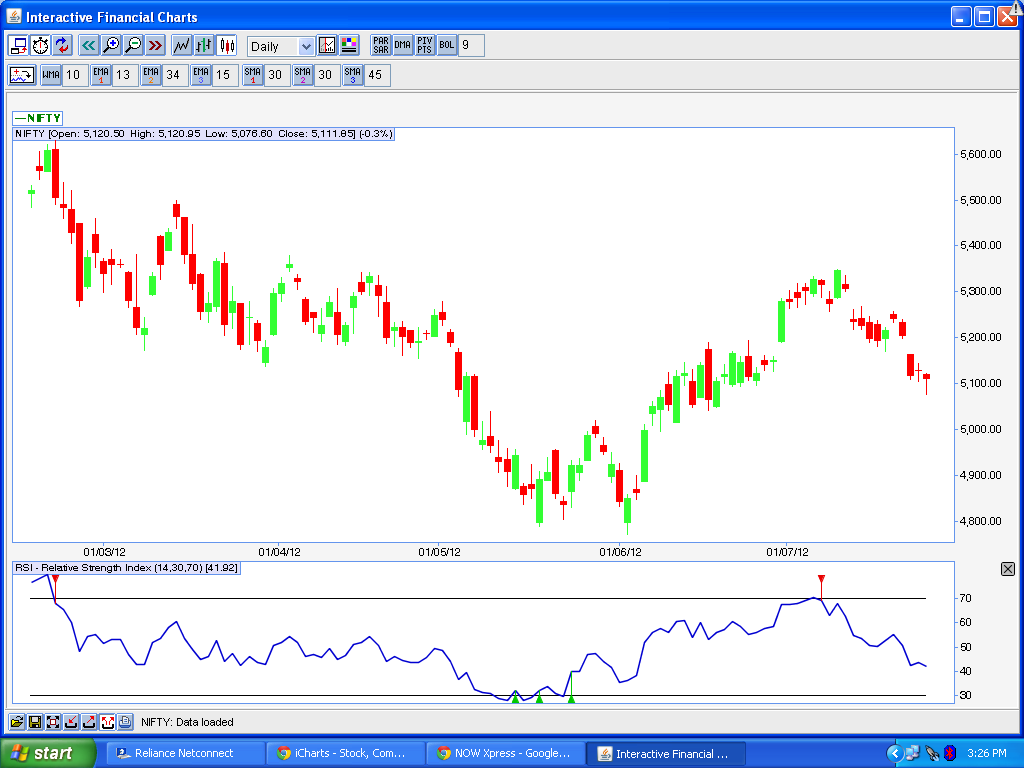Click the export arrow-up tray icon
This screenshot has width=1024, height=768.
coord(89,722)
